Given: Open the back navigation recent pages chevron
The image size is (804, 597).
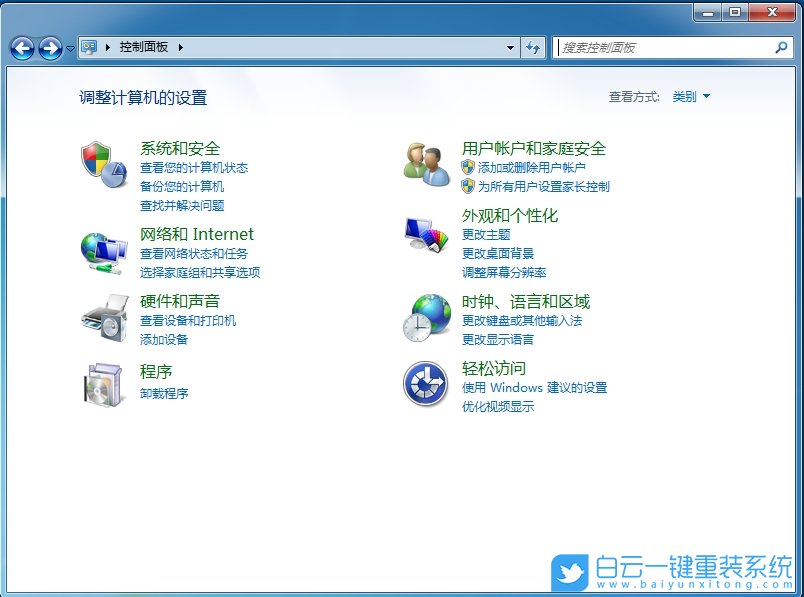Looking at the screenshot, I should pyautogui.click(x=69, y=47).
